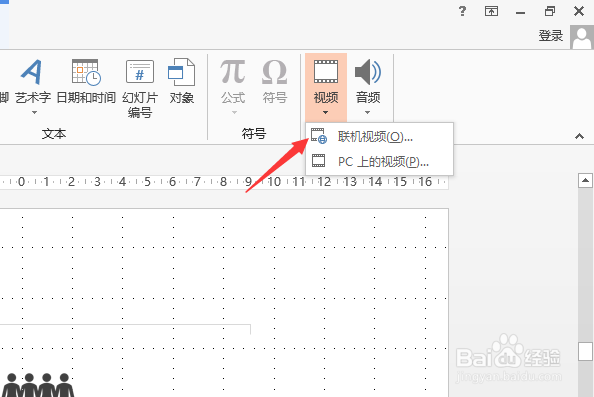594x397 pixels.
Task: Click the vertical scrollbar thumb
Action: (x=585, y=352)
